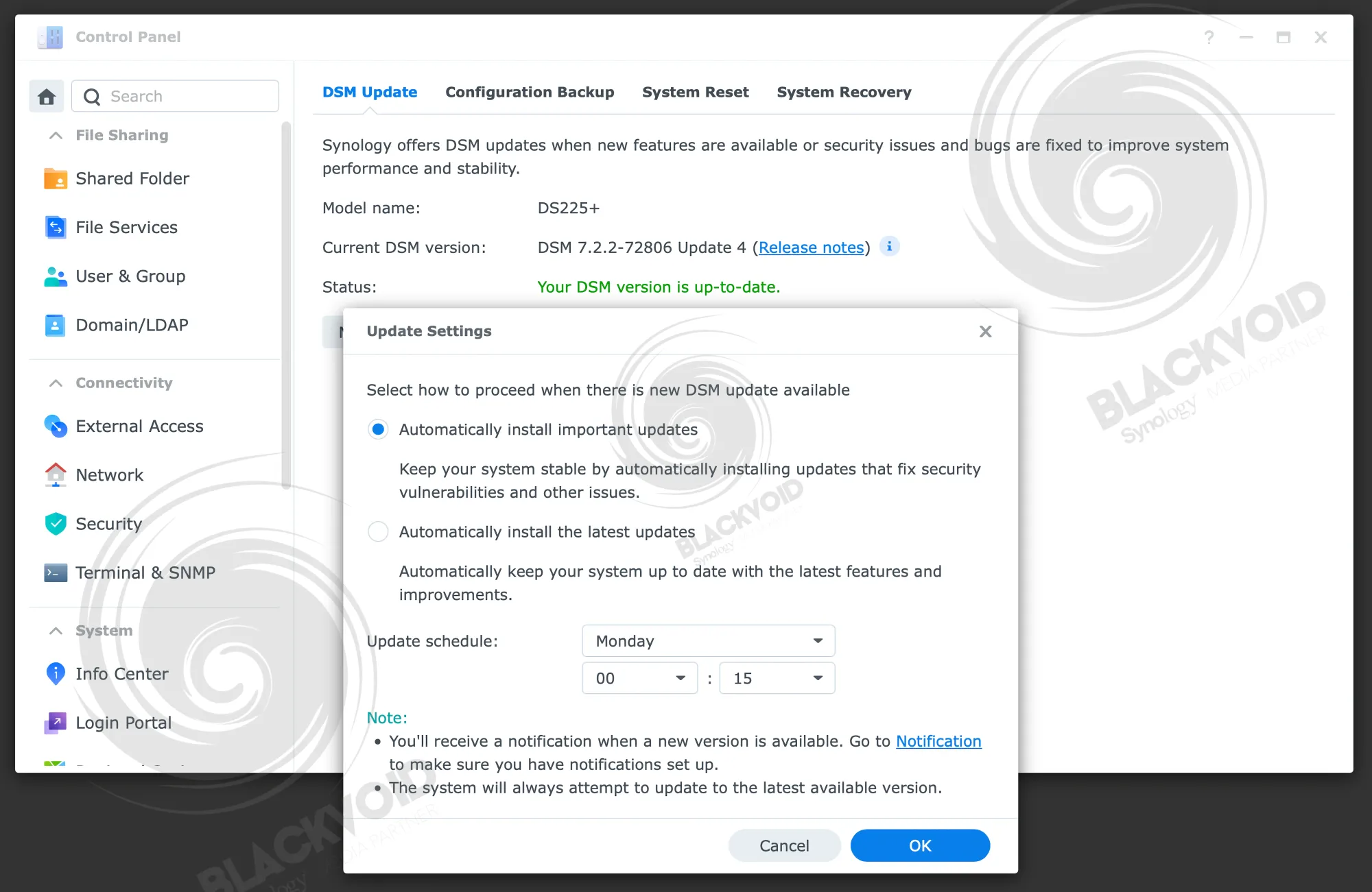Screen dimensions: 1372x892
Task: Click the info icon beside Release notes
Action: [x=890, y=246]
